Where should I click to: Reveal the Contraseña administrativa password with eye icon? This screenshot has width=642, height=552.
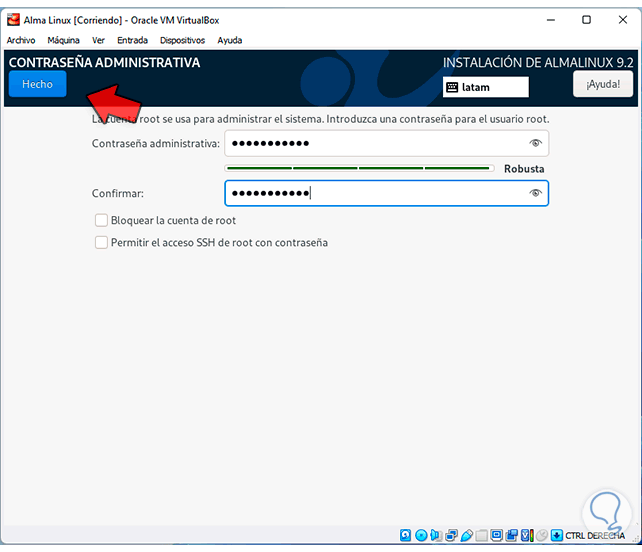[535, 143]
